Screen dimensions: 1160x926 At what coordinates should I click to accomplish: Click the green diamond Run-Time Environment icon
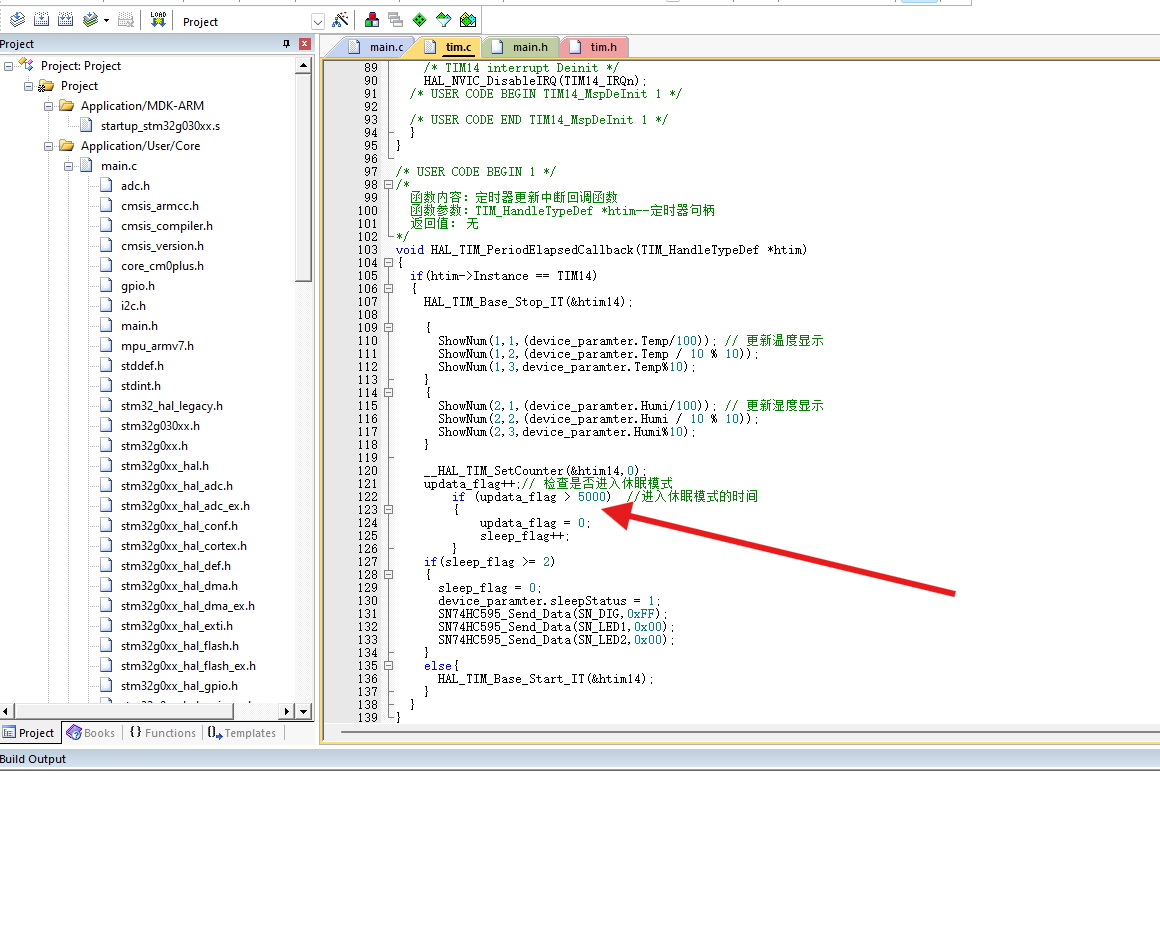[x=419, y=20]
